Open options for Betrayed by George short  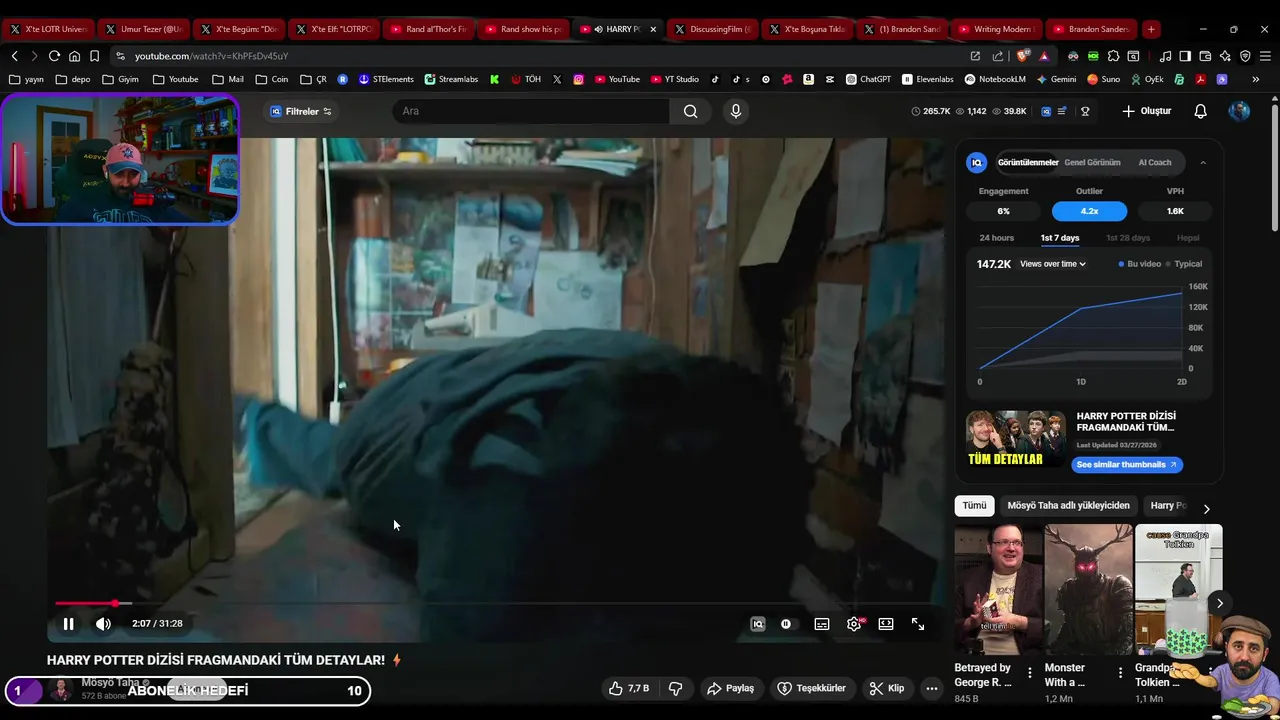[1030, 673]
